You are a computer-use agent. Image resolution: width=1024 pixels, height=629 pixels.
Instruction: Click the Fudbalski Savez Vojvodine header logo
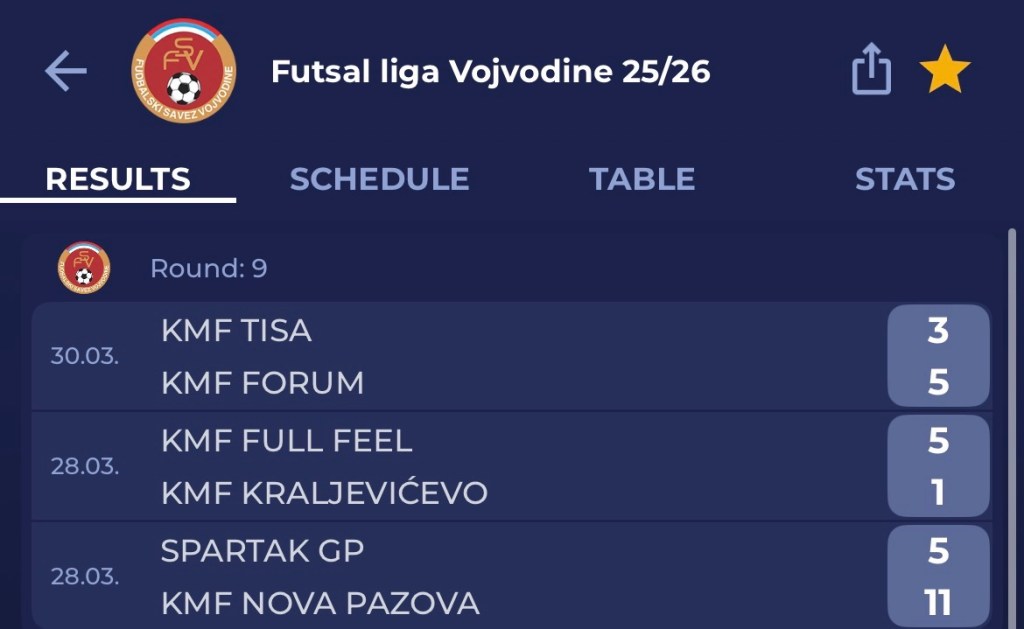click(184, 72)
